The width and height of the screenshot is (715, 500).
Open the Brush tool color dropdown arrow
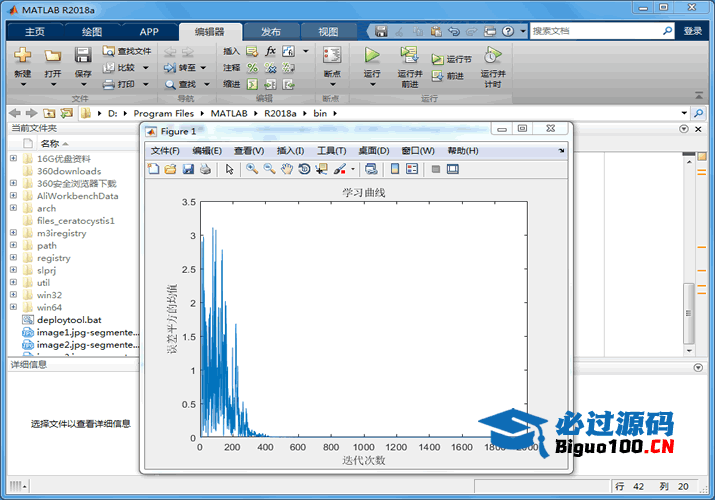tap(353, 169)
